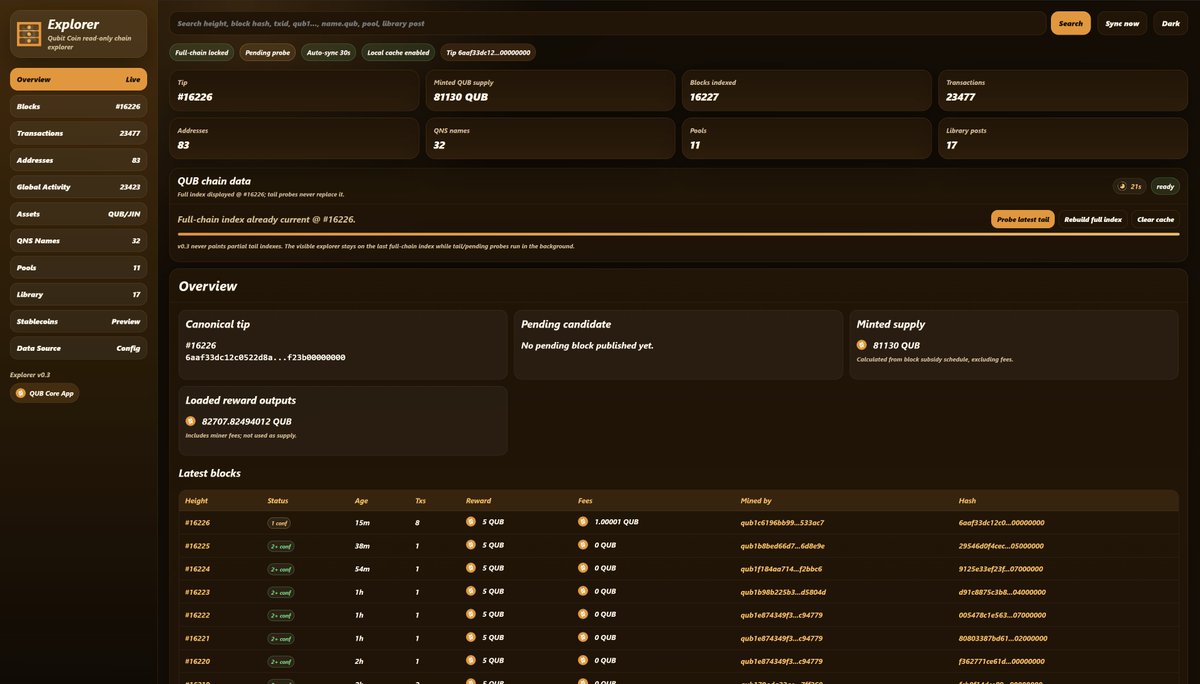Image resolution: width=1200 pixels, height=684 pixels.
Task: Click fees coin icon in block #16224 row
Action: coord(583,568)
